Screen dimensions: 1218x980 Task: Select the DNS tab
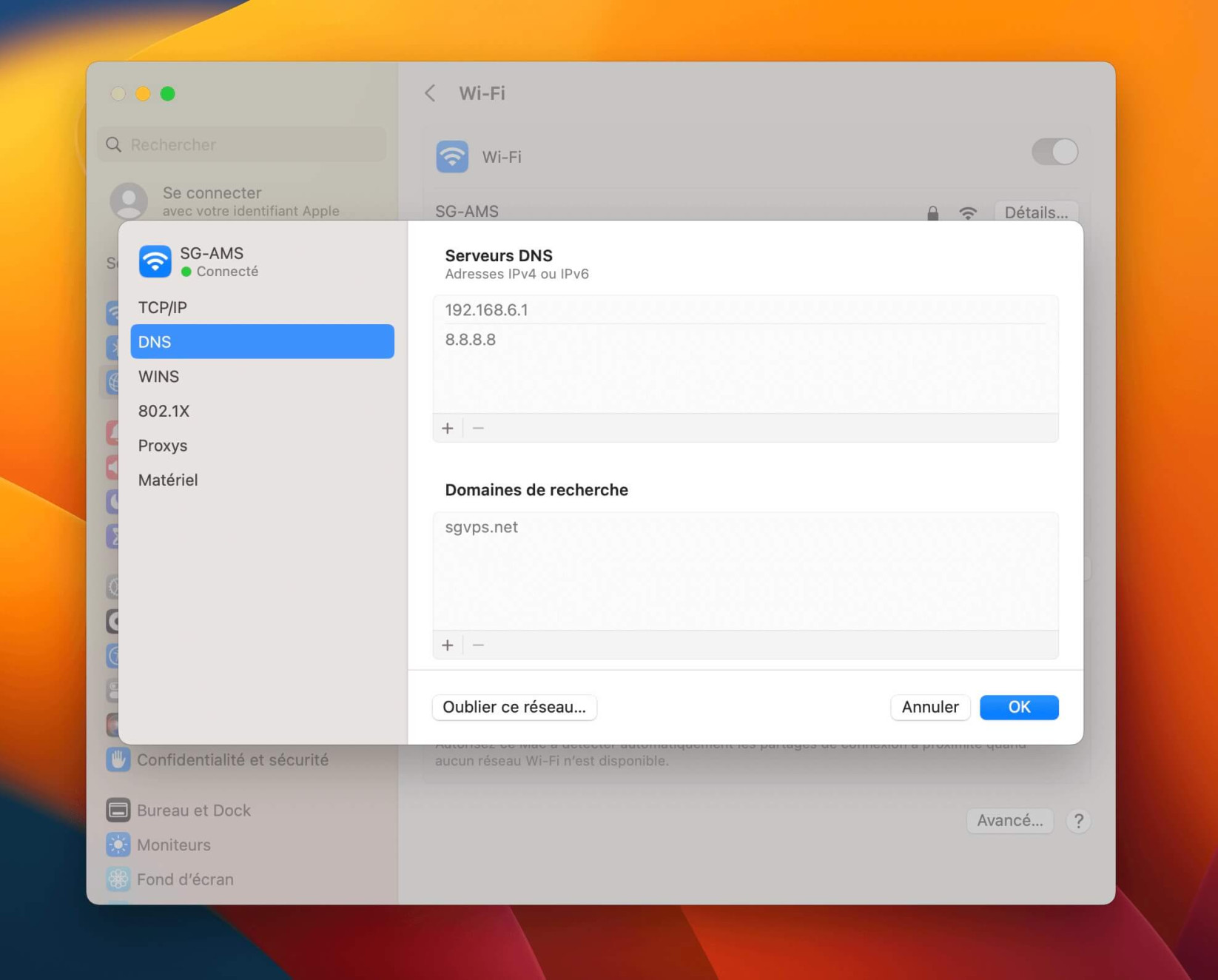pos(262,341)
